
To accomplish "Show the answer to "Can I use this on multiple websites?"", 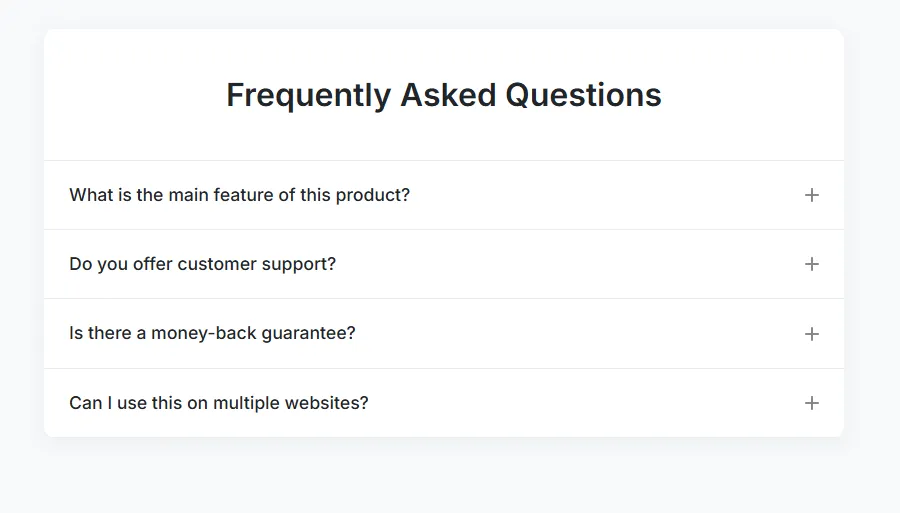I will point(218,403).
